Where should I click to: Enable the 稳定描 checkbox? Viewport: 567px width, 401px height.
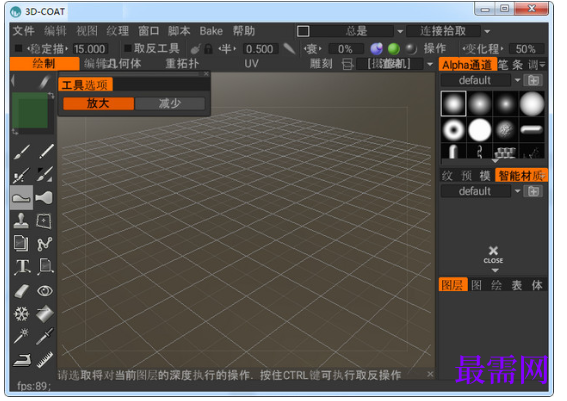click(18, 48)
